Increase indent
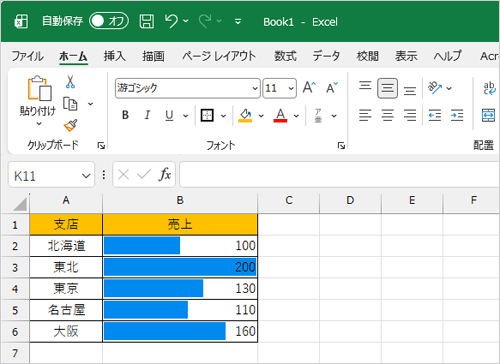The height and width of the screenshot is (364, 500). [x=457, y=115]
